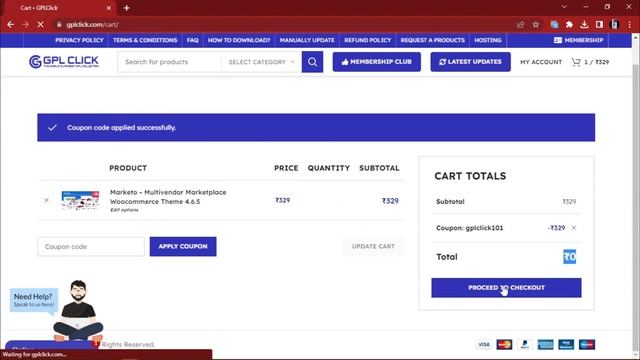The height and width of the screenshot is (360, 640).
Task: Go back with browser back arrow
Action: [x=11, y=24]
